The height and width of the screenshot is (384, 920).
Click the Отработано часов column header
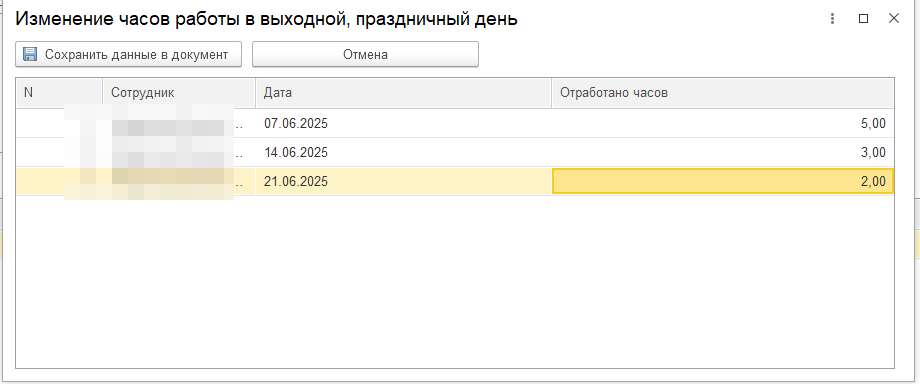point(723,93)
